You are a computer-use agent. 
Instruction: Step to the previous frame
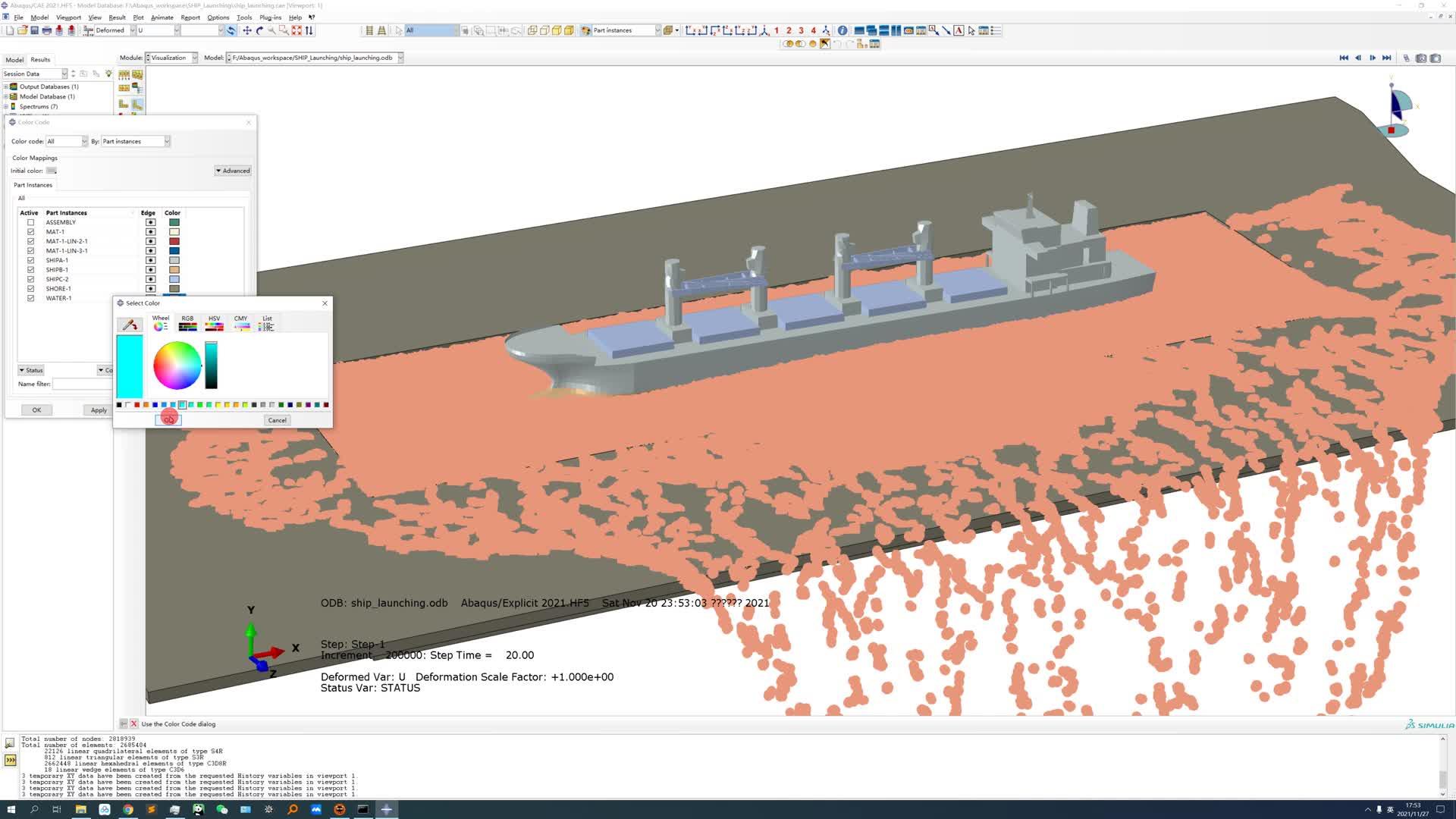tap(1358, 58)
